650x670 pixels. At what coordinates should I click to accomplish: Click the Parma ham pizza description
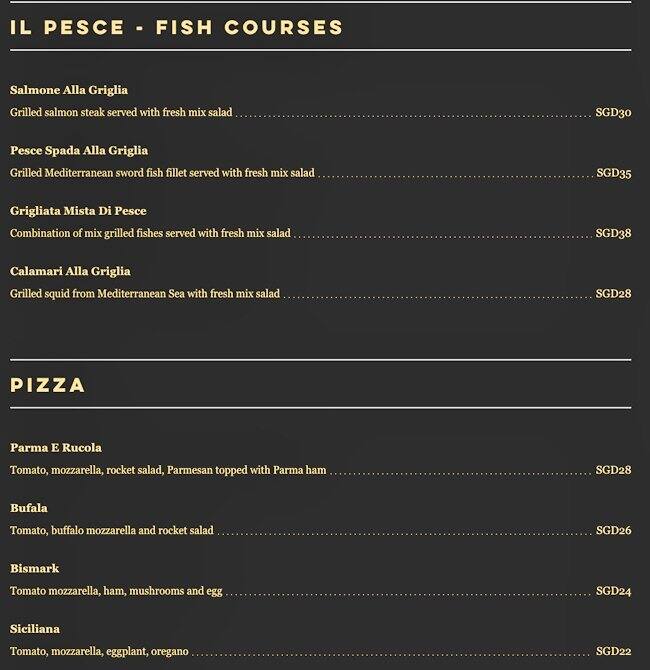tap(168, 470)
